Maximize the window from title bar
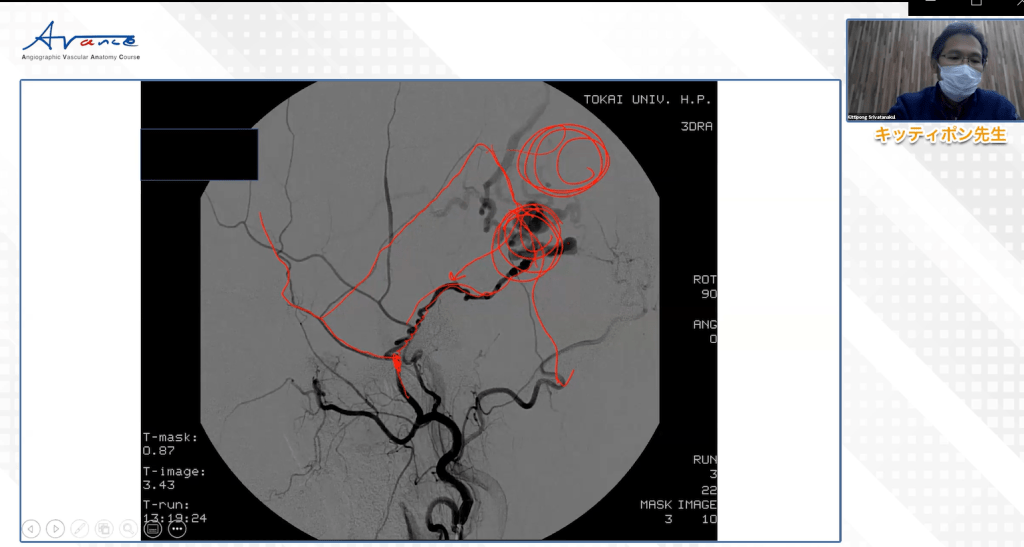Screen dimensions: 1024x547 (976, 5)
